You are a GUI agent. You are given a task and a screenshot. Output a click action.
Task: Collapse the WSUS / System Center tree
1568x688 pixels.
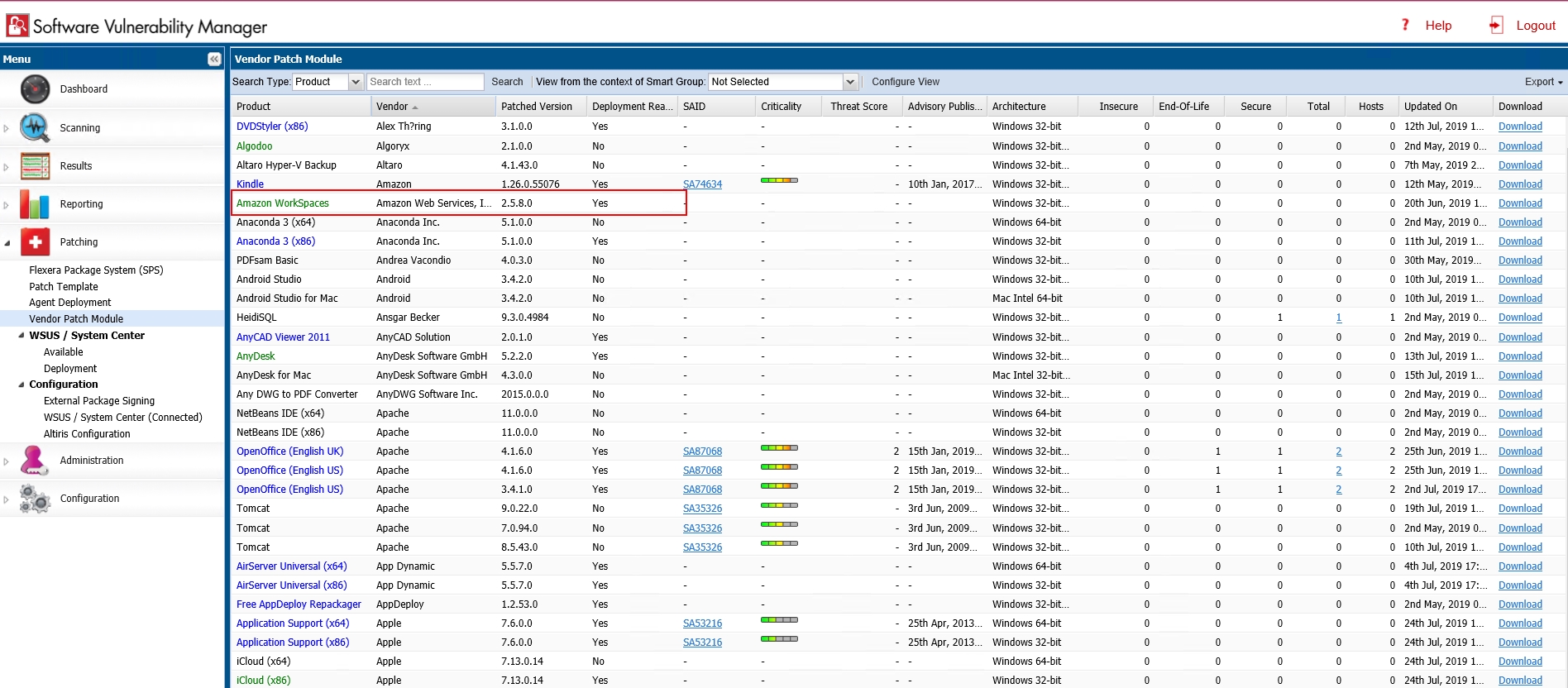[22, 336]
